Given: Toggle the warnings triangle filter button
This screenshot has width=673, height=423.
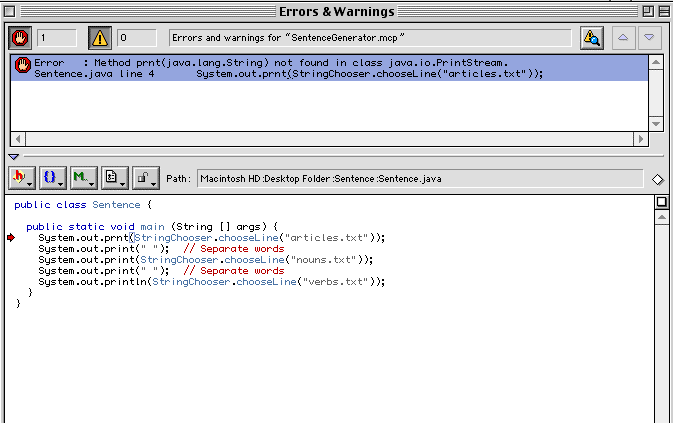Looking at the screenshot, I should (x=100, y=38).
